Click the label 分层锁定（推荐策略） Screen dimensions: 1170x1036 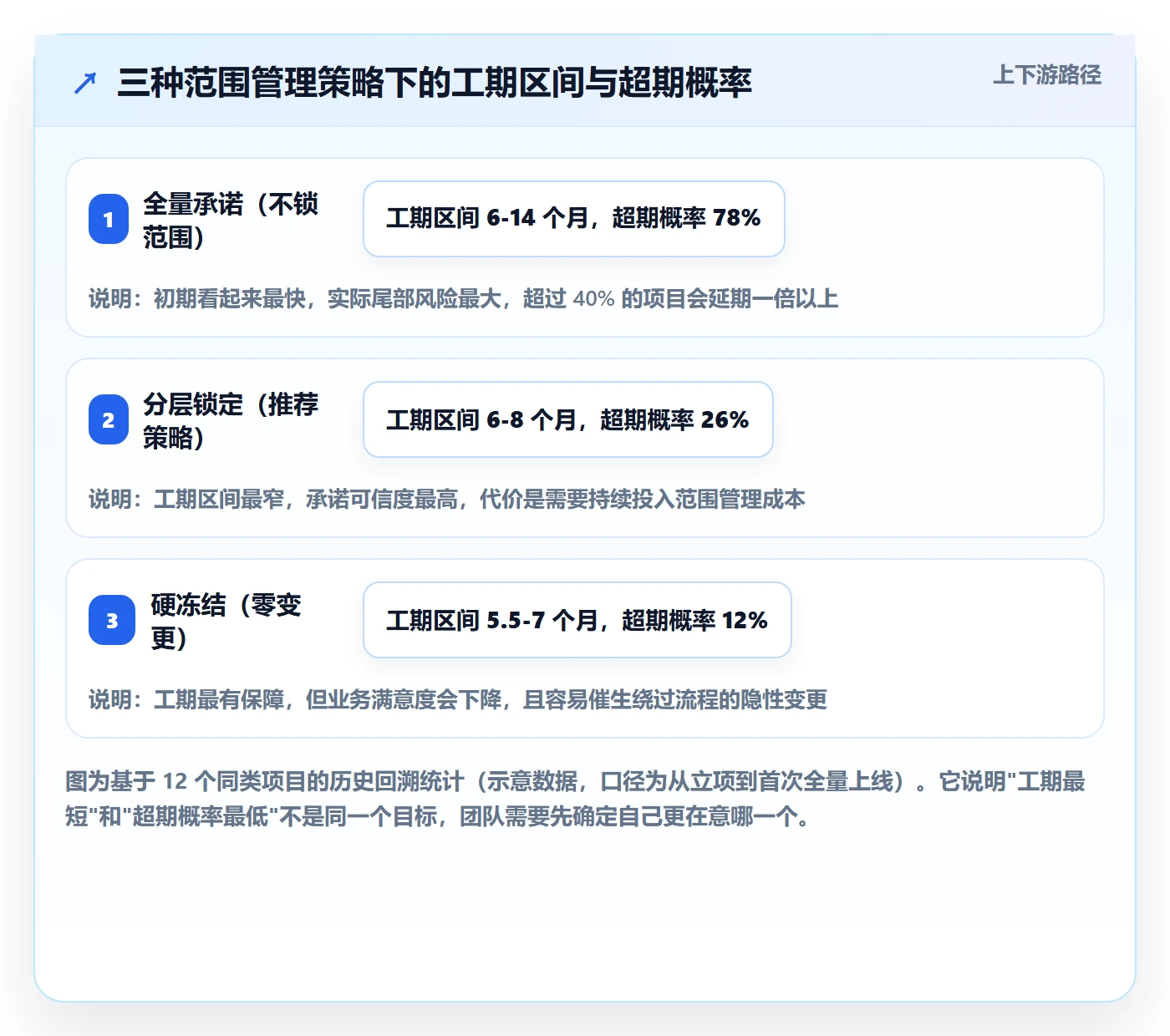231,420
